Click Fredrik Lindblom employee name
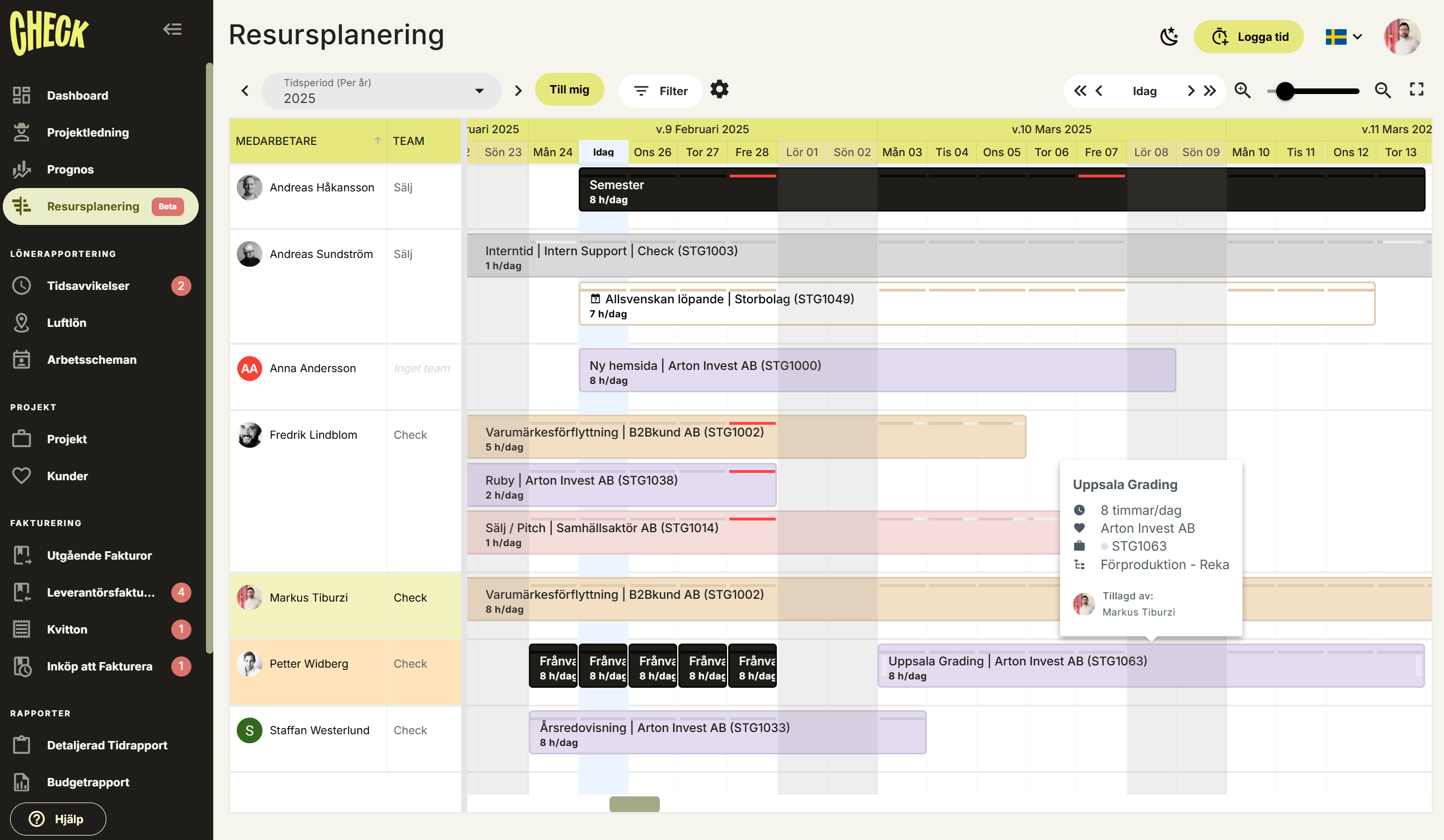This screenshot has width=1444, height=840. click(313, 435)
